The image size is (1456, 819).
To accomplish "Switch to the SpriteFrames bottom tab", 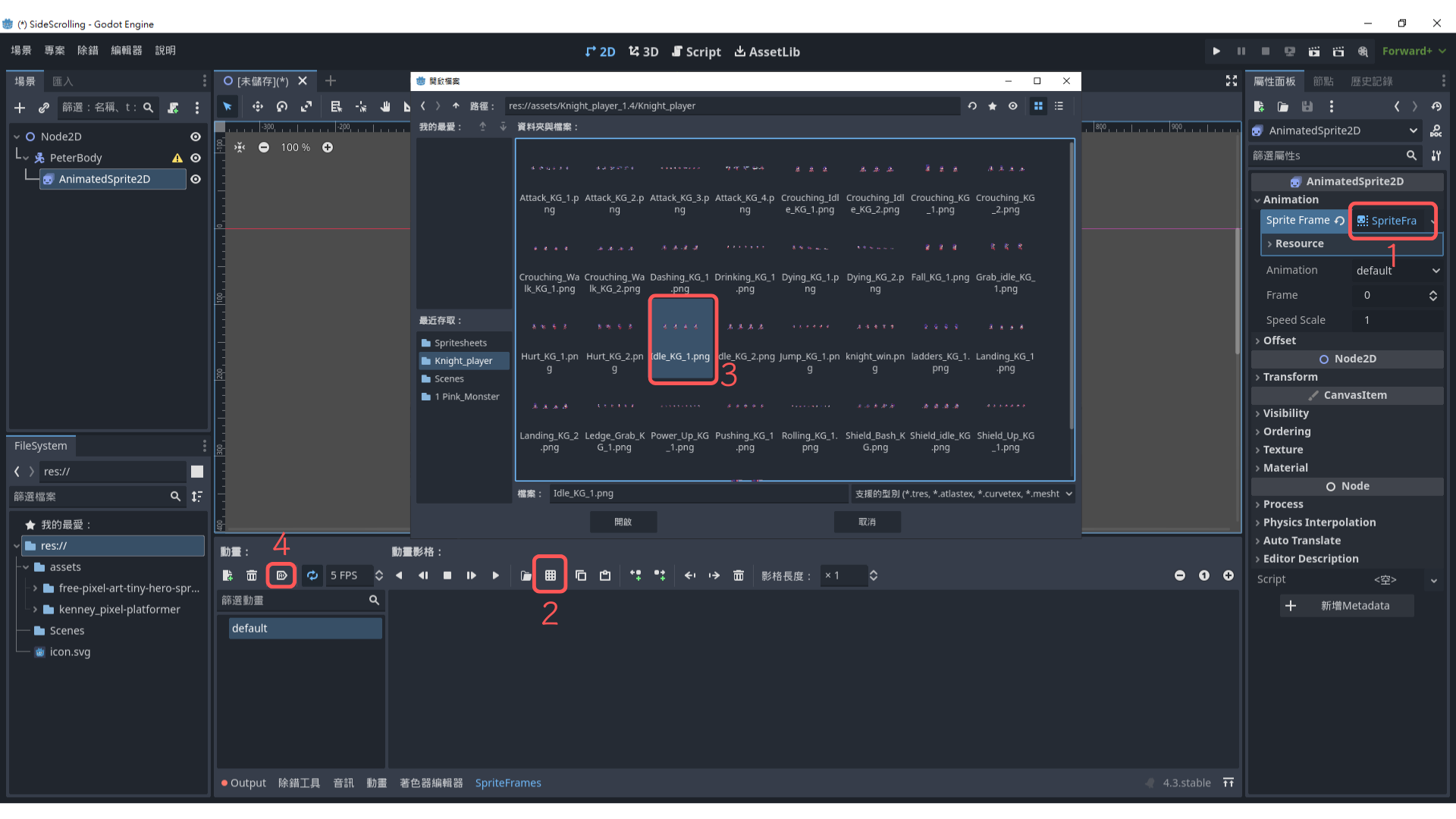I will pyautogui.click(x=508, y=783).
